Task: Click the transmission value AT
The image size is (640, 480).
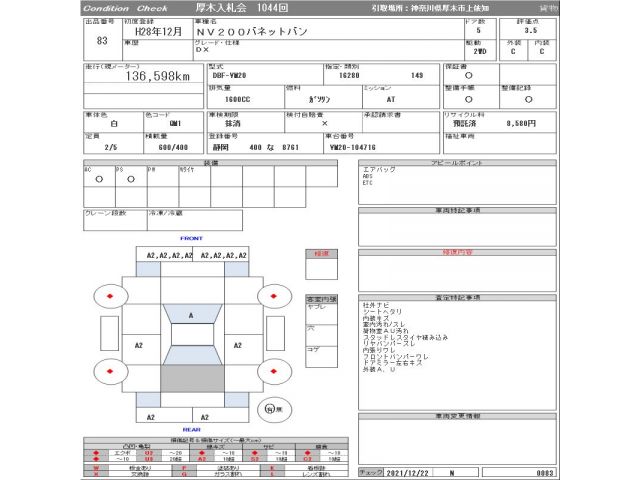Action: 391,100
